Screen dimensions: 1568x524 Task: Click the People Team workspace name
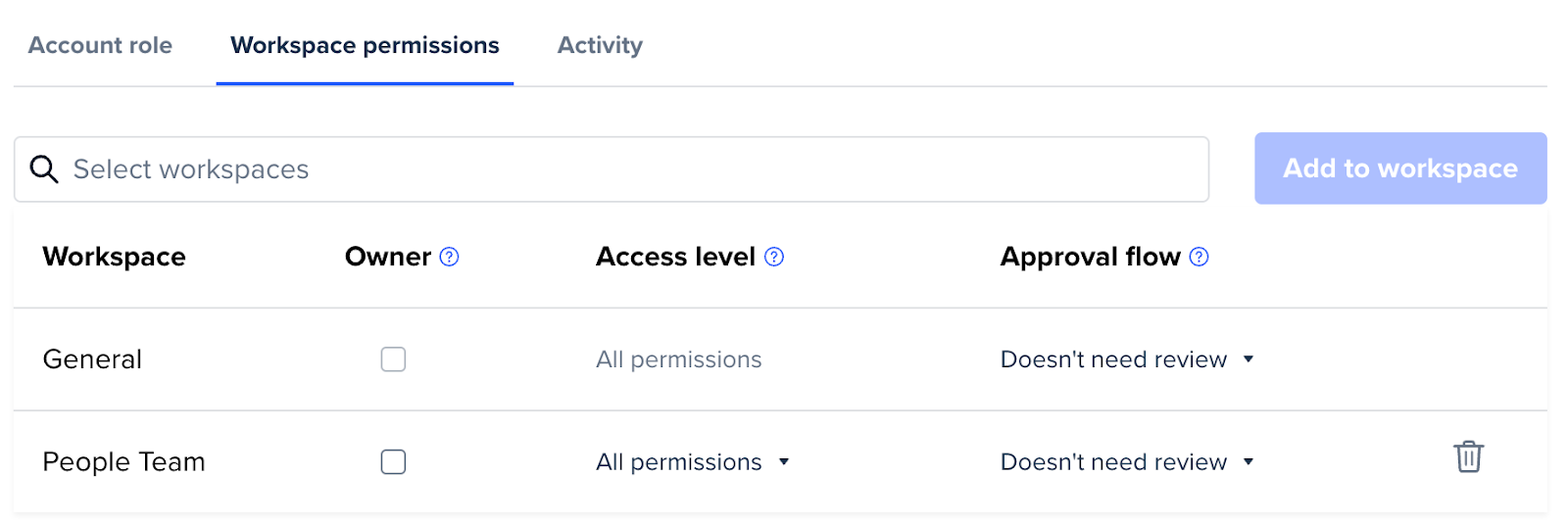tap(123, 462)
